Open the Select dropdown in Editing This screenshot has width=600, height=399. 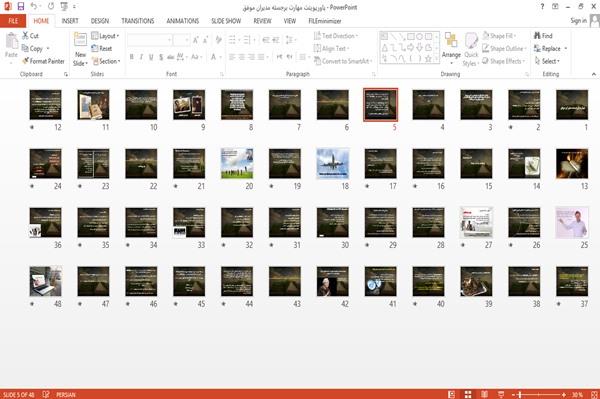pyautogui.click(x=547, y=61)
